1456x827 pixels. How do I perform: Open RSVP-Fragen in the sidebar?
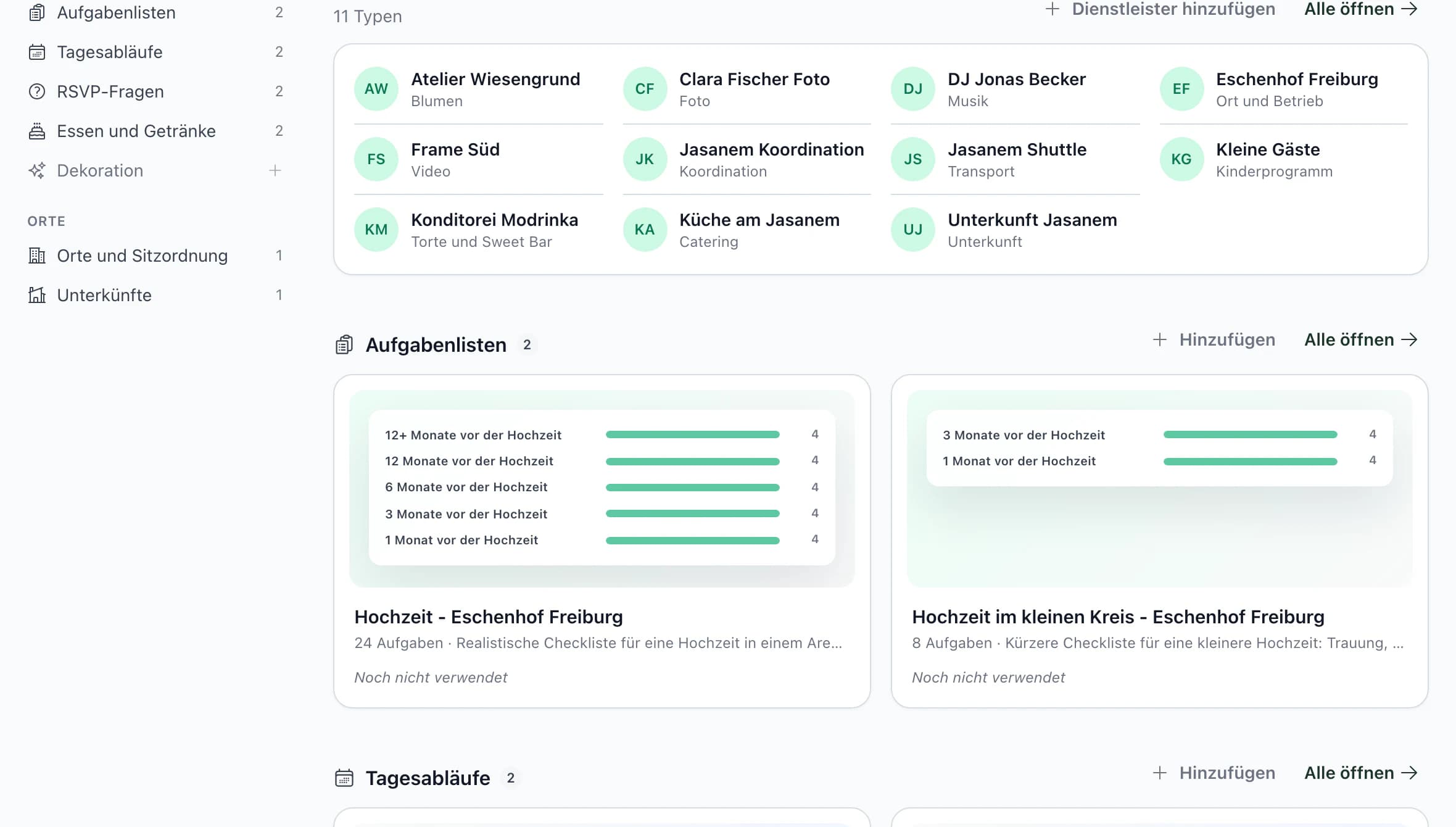(x=155, y=91)
